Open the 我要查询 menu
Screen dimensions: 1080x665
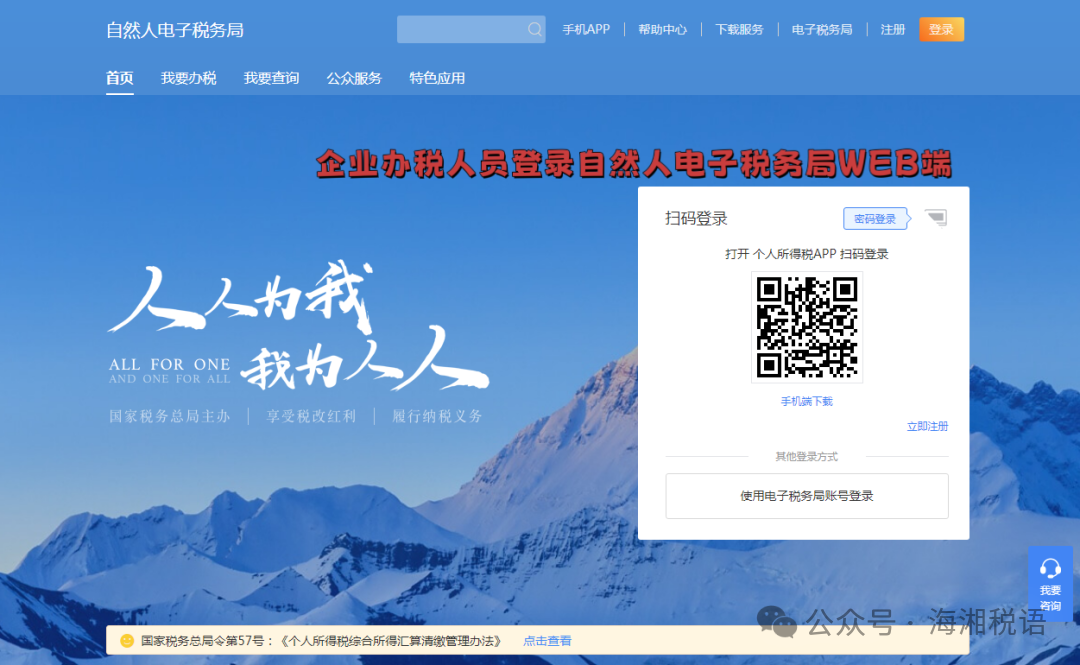271,77
